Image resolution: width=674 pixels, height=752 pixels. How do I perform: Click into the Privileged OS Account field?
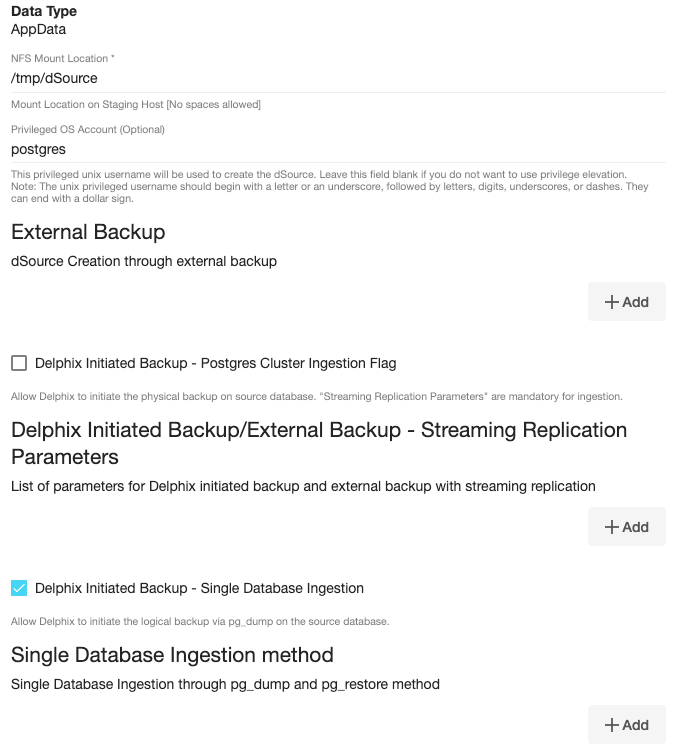click(x=337, y=149)
